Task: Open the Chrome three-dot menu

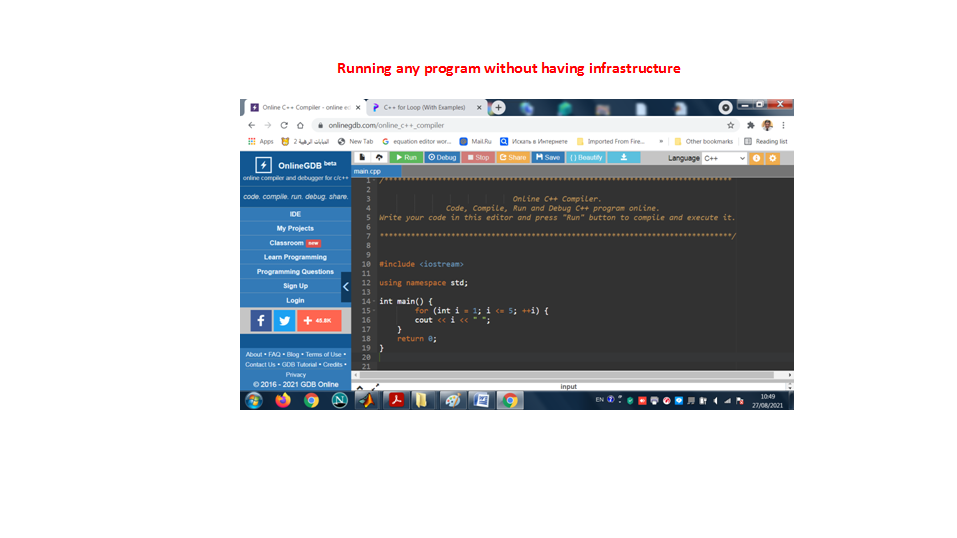Action: [783, 125]
